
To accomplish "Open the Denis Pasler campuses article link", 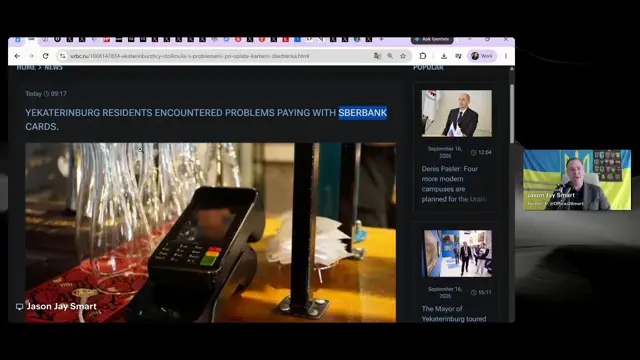I will pyautogui.click(x=453, y=184).
